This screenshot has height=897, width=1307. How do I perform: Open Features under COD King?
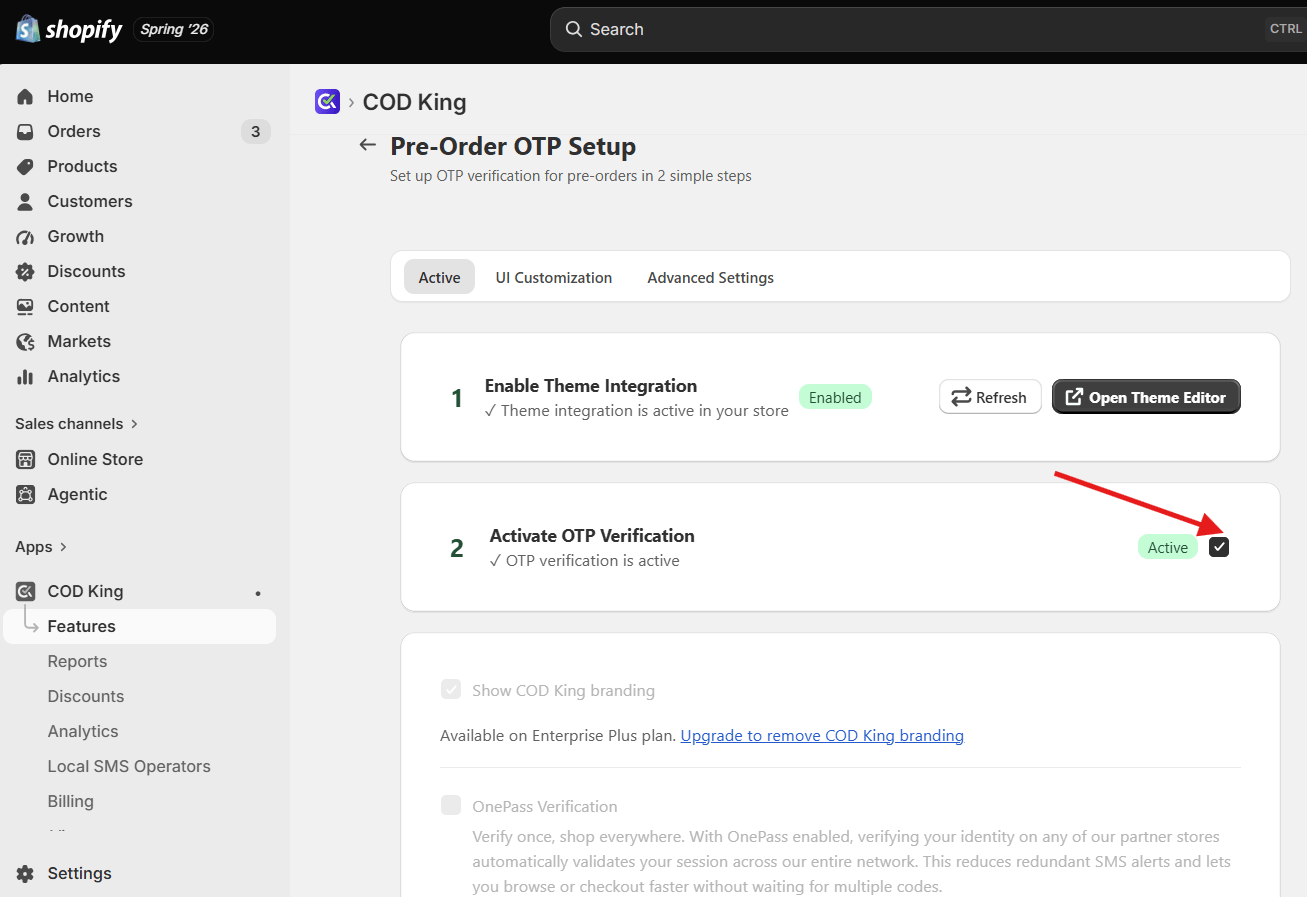pyautogui.click(x=140, y=626)
